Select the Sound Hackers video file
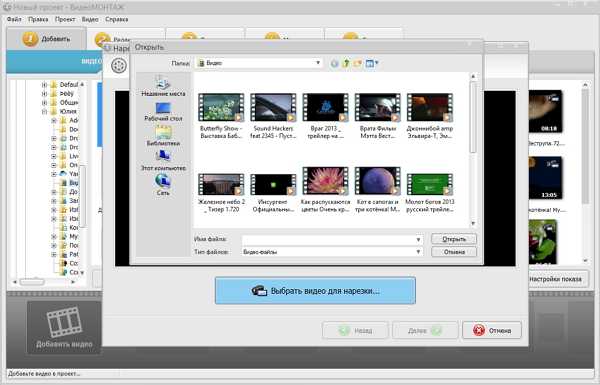Screen dimensions: 600x385 click(x=273, y=116)
